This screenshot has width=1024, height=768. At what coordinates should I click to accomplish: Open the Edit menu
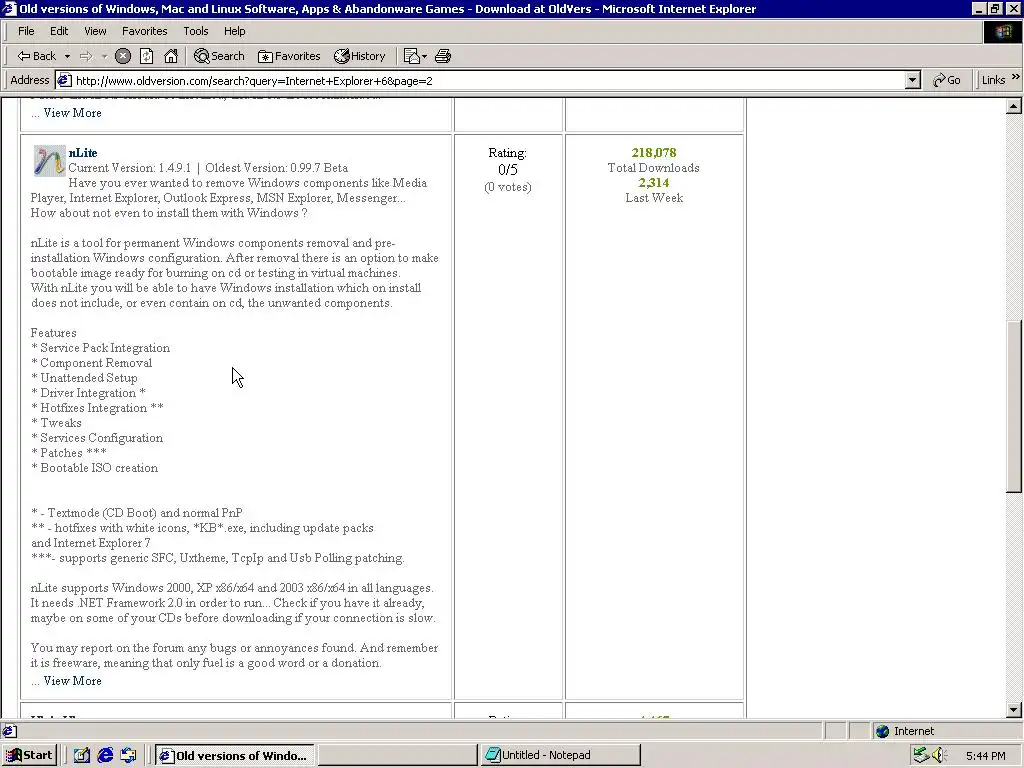pyautogui.click(x=59, y=31)
